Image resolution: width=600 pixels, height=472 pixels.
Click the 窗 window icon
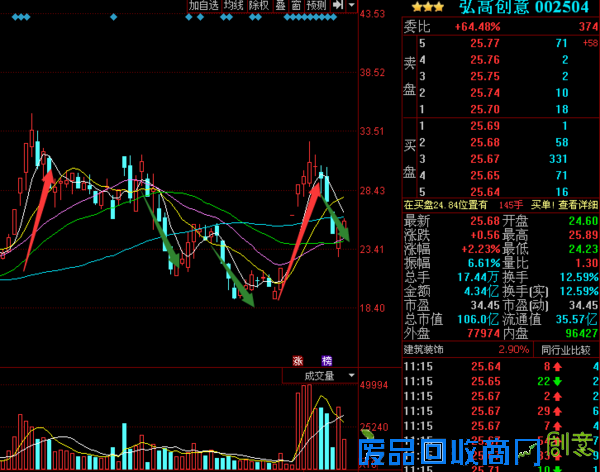pyautogui.click(x=297, y=6)
